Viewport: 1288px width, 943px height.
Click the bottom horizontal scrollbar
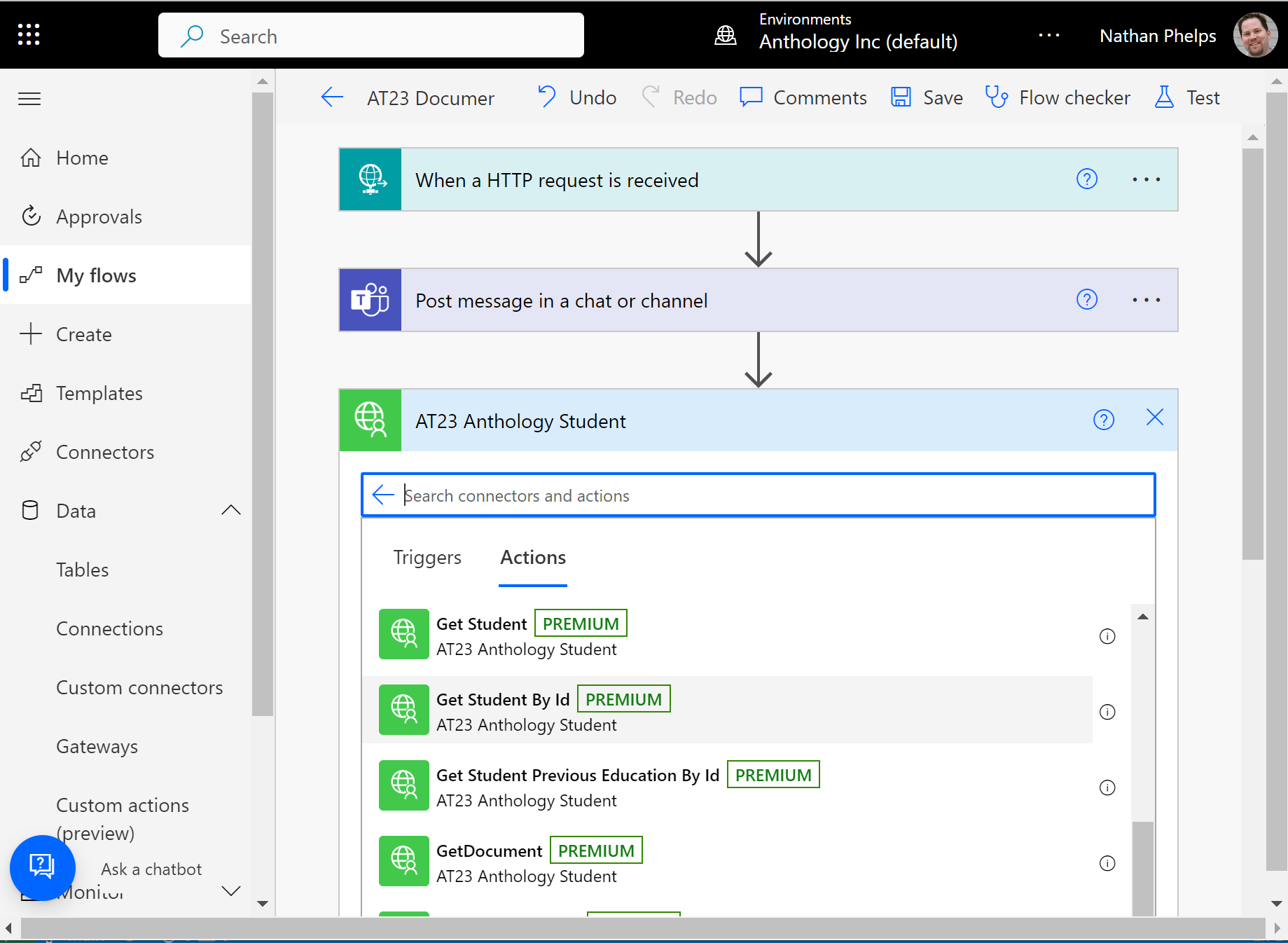click(642, 928)
